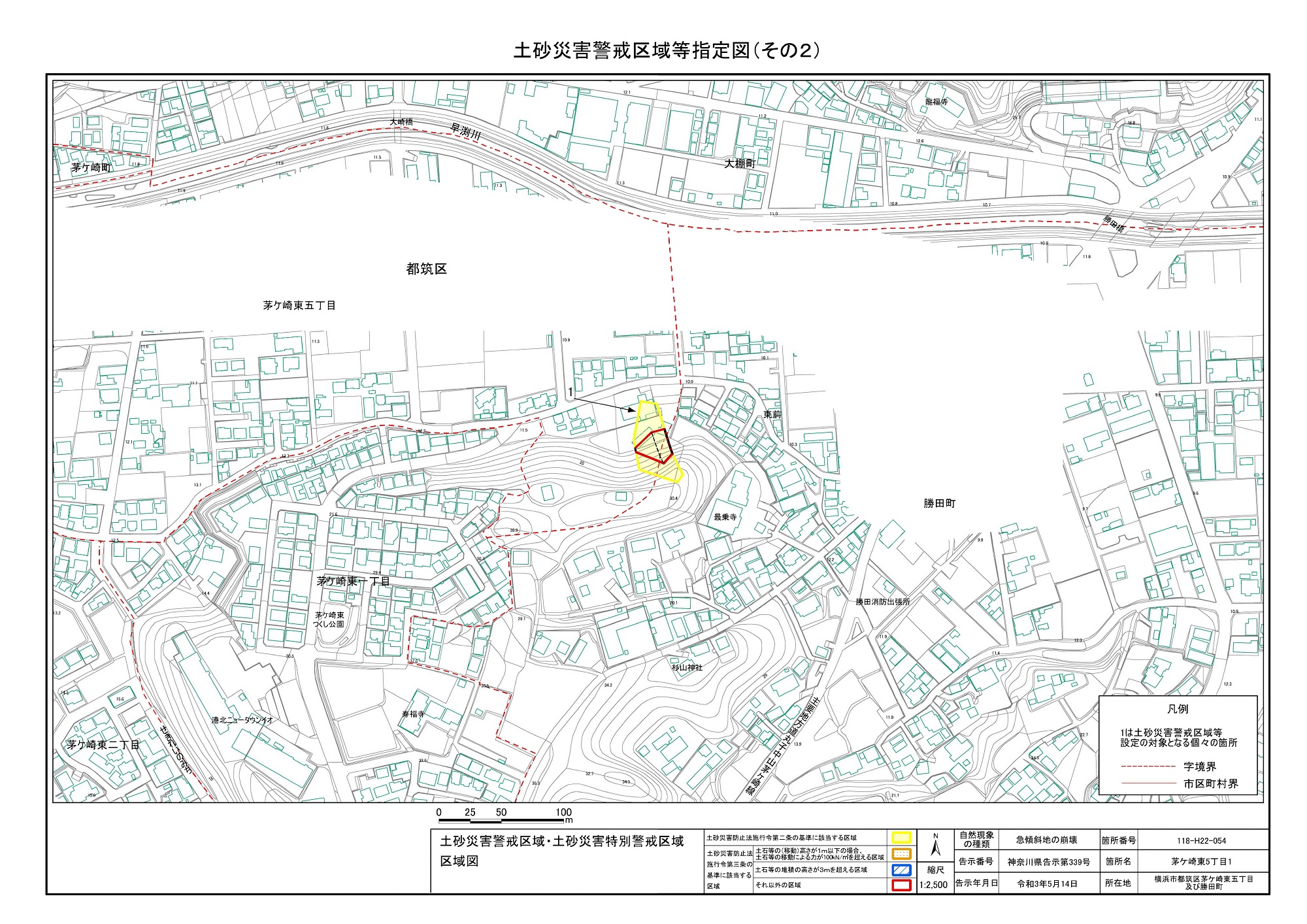Click the 杉山神社 shrine label
Screen dimensions: 1307x924
tap(687, 667)
